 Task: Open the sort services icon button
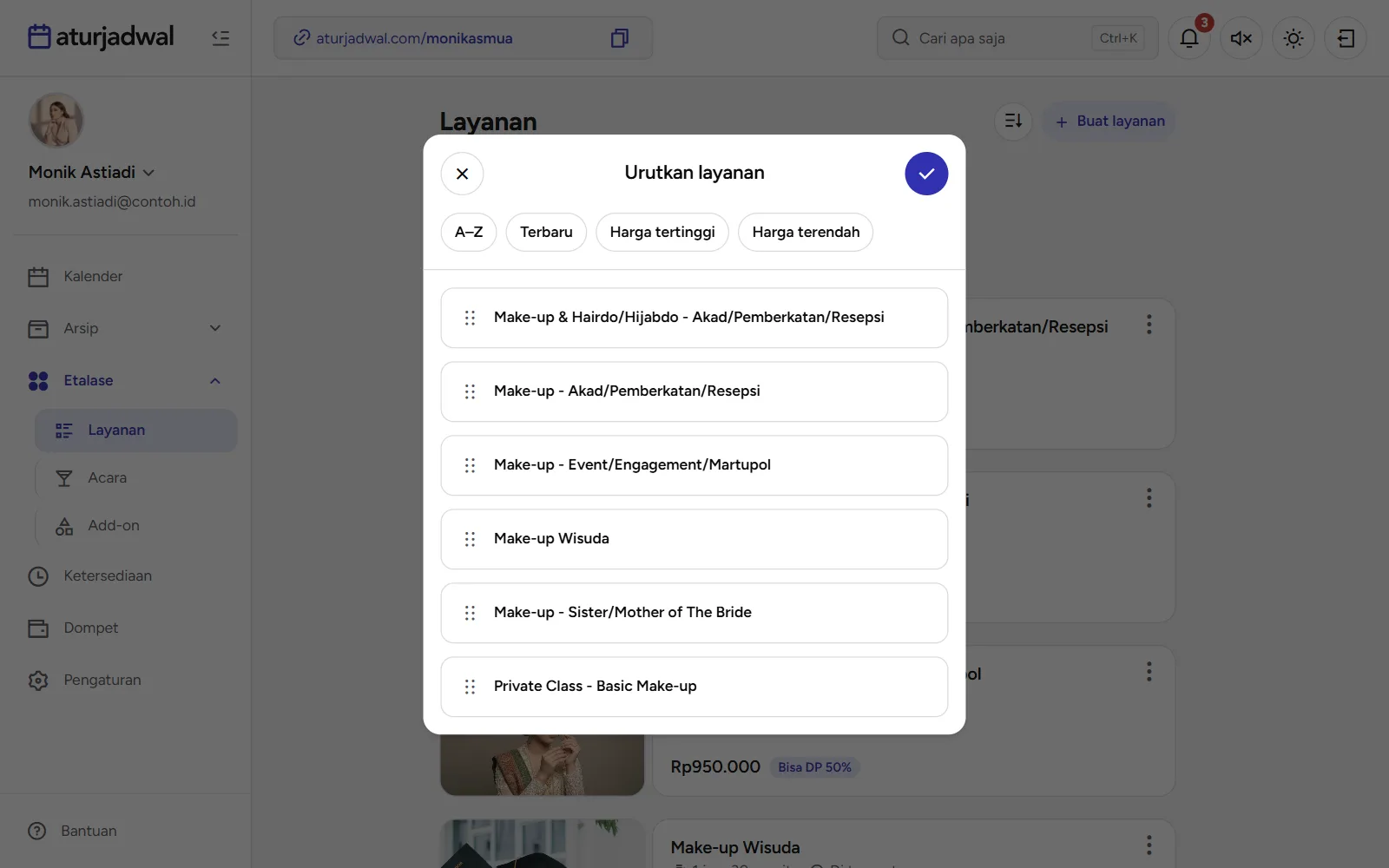click(1013, 121)
